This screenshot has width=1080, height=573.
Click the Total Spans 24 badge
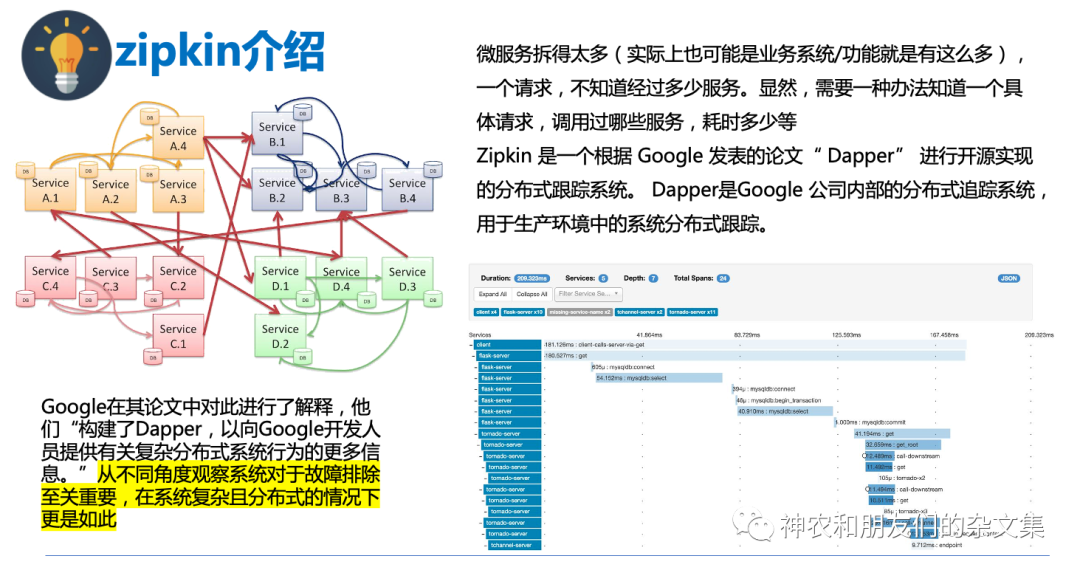tap(723, 278)
